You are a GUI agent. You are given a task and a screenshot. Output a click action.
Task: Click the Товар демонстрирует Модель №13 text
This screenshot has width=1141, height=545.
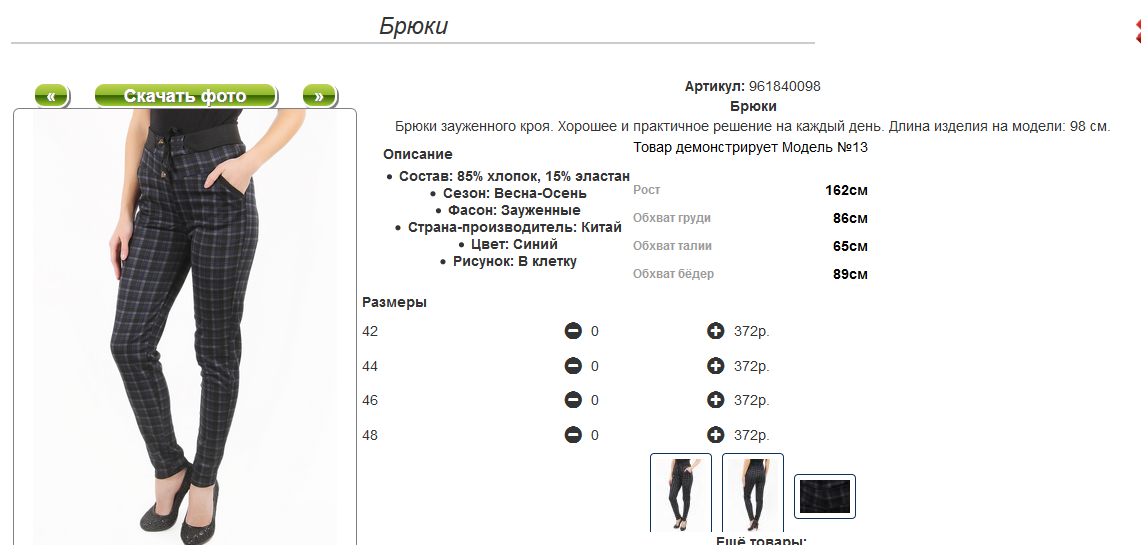click(750, 147)
